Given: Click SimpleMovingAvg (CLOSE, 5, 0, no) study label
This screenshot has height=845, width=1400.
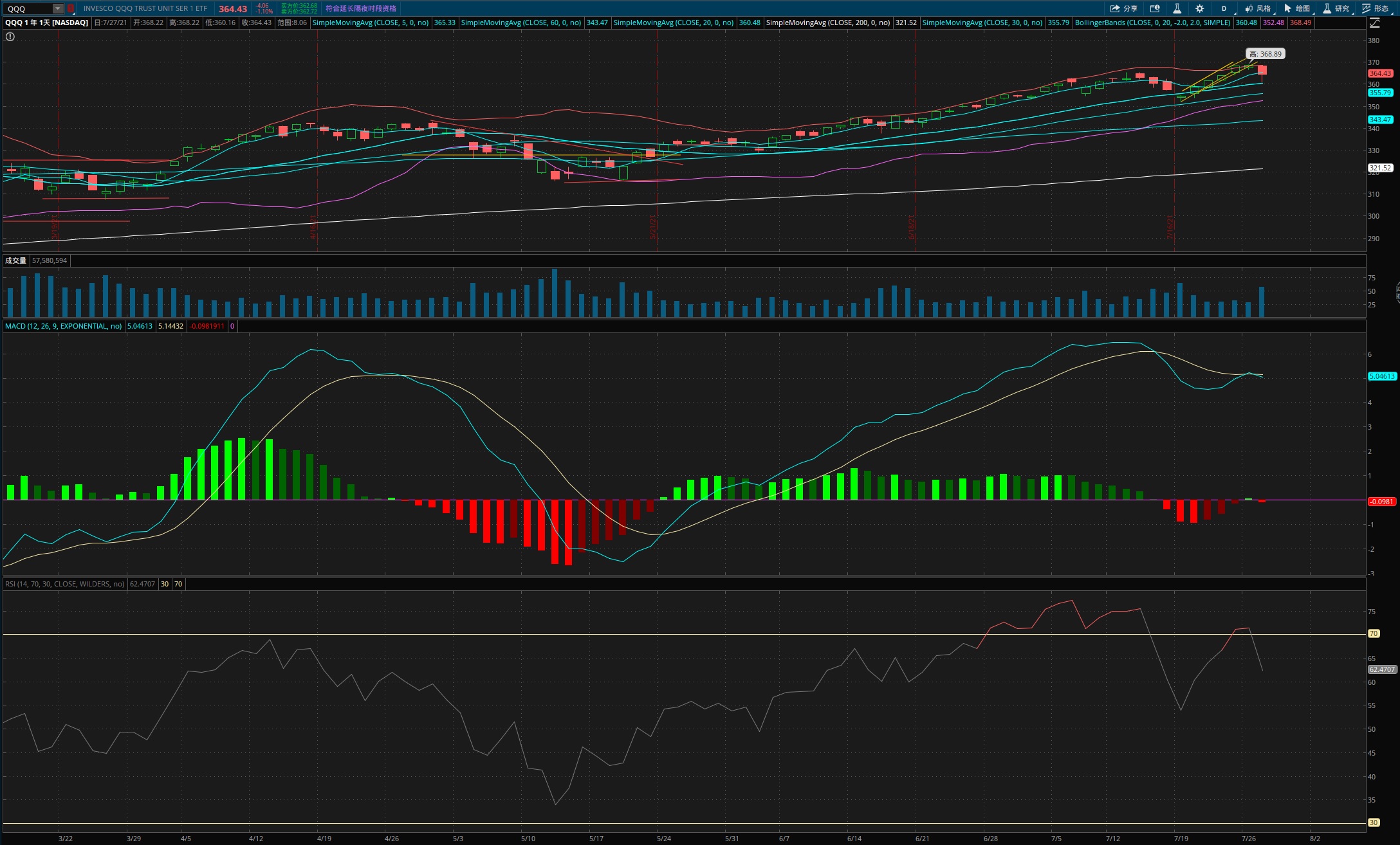Looking at the screenshot, I should [x=371, y=23].
